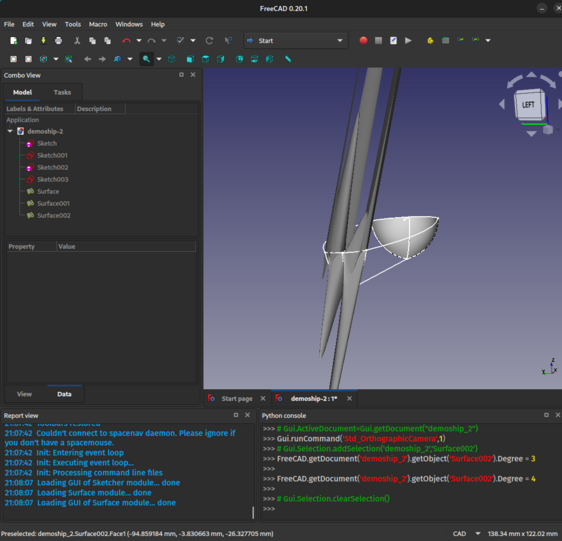Click the Redo arrow icon
The image size is (562, 541).
[x=151, y=41]
